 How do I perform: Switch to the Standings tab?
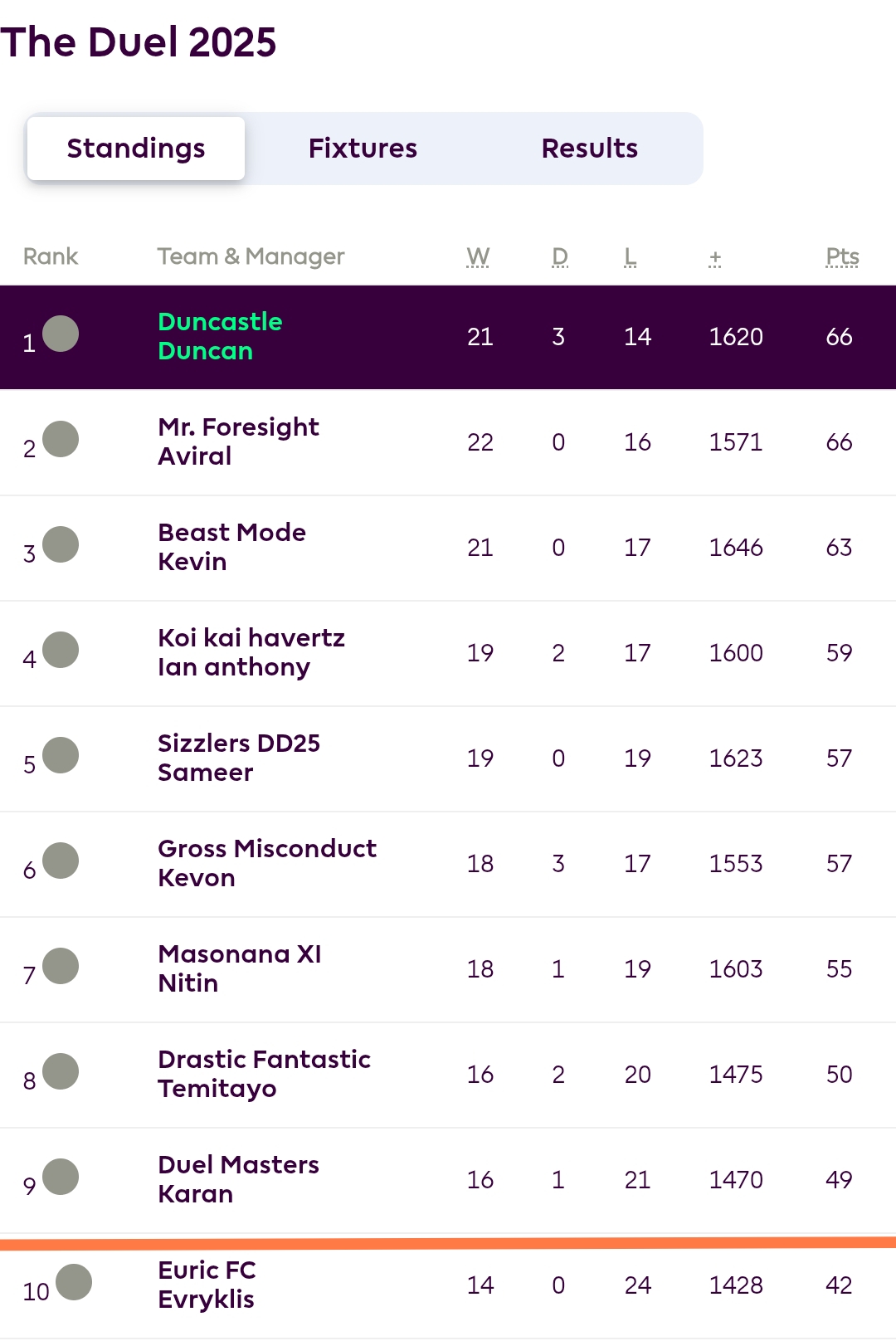(x=136, y=149)
